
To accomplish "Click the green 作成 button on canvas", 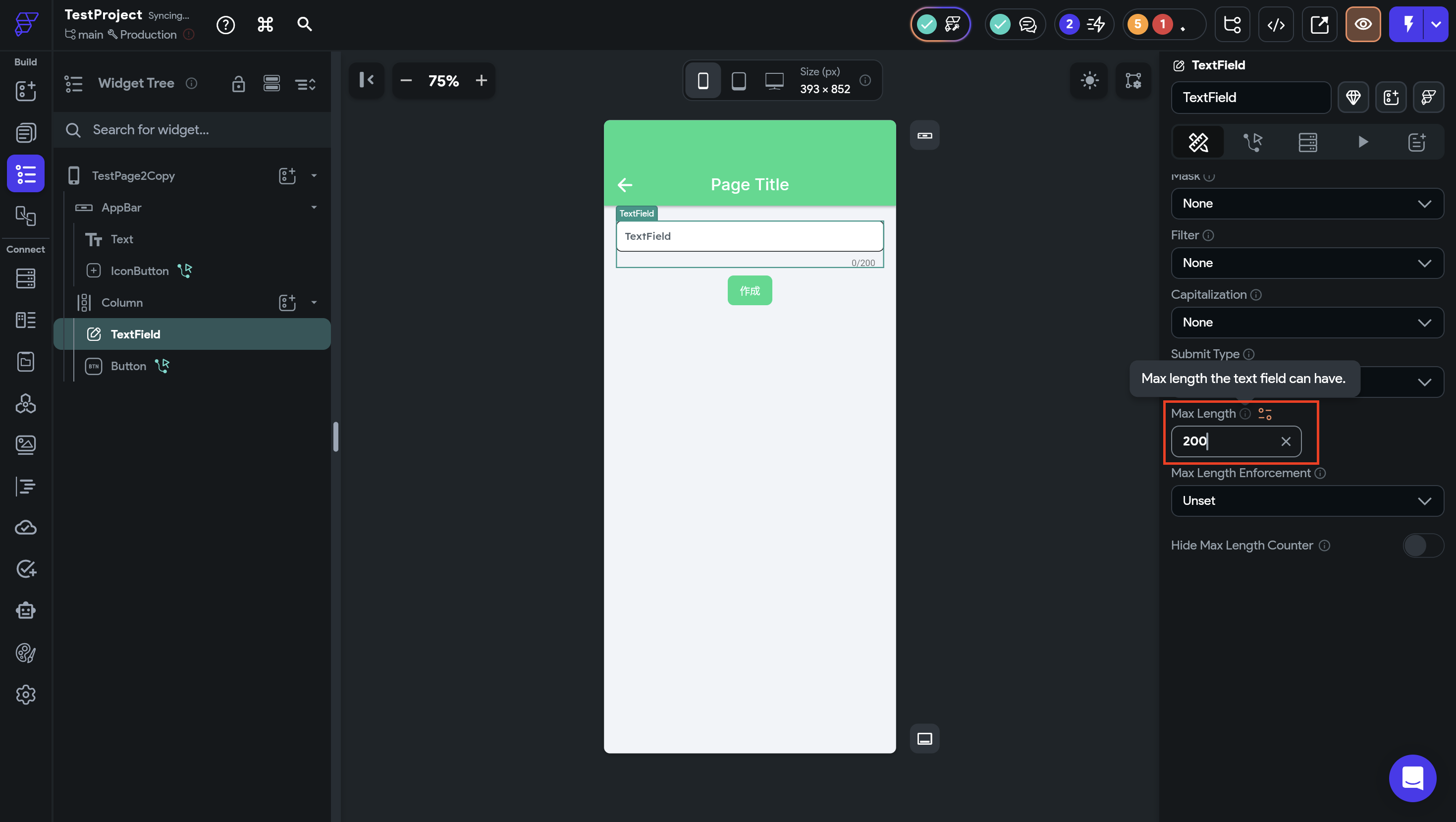I will pyautogui.click(x=750, y=290).
